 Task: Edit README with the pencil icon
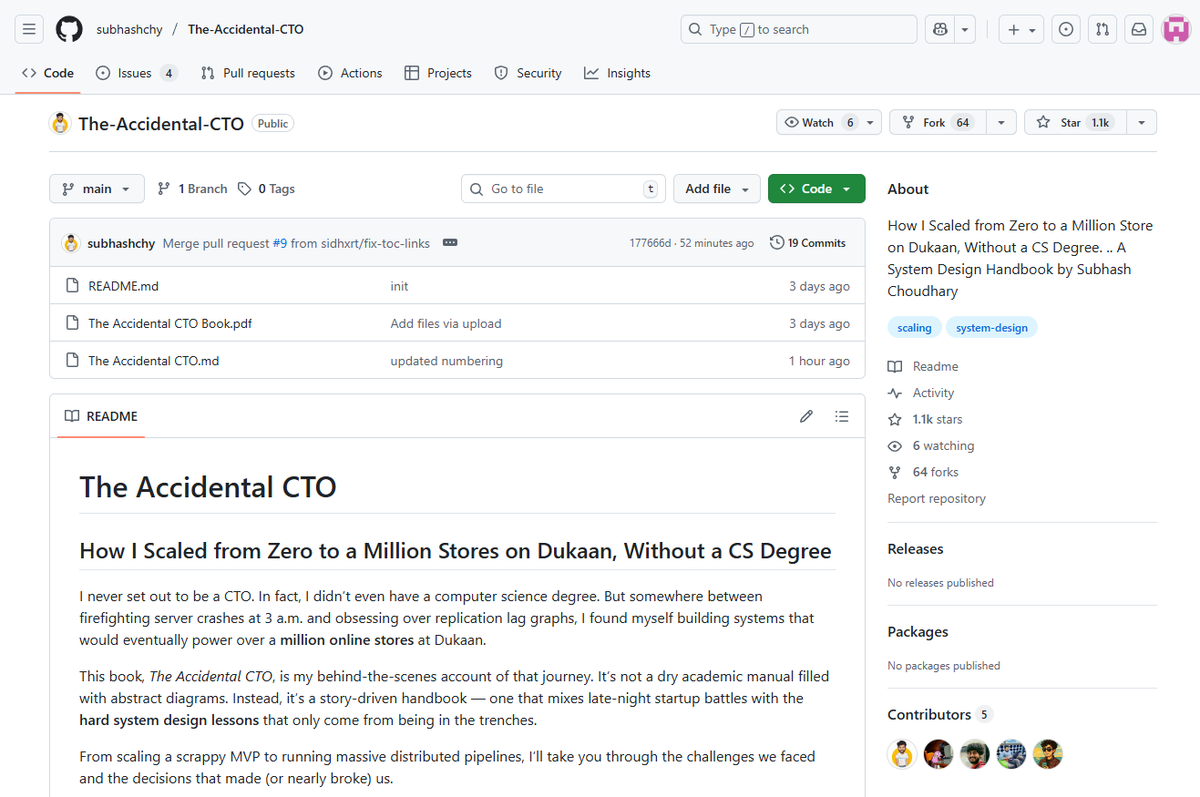tap(806, 416)
